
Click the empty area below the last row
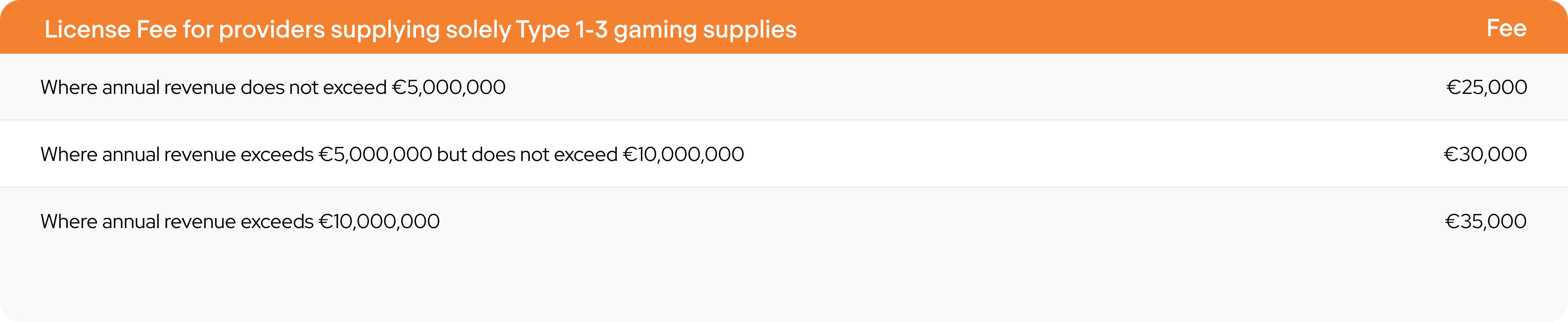coord(784,280)
